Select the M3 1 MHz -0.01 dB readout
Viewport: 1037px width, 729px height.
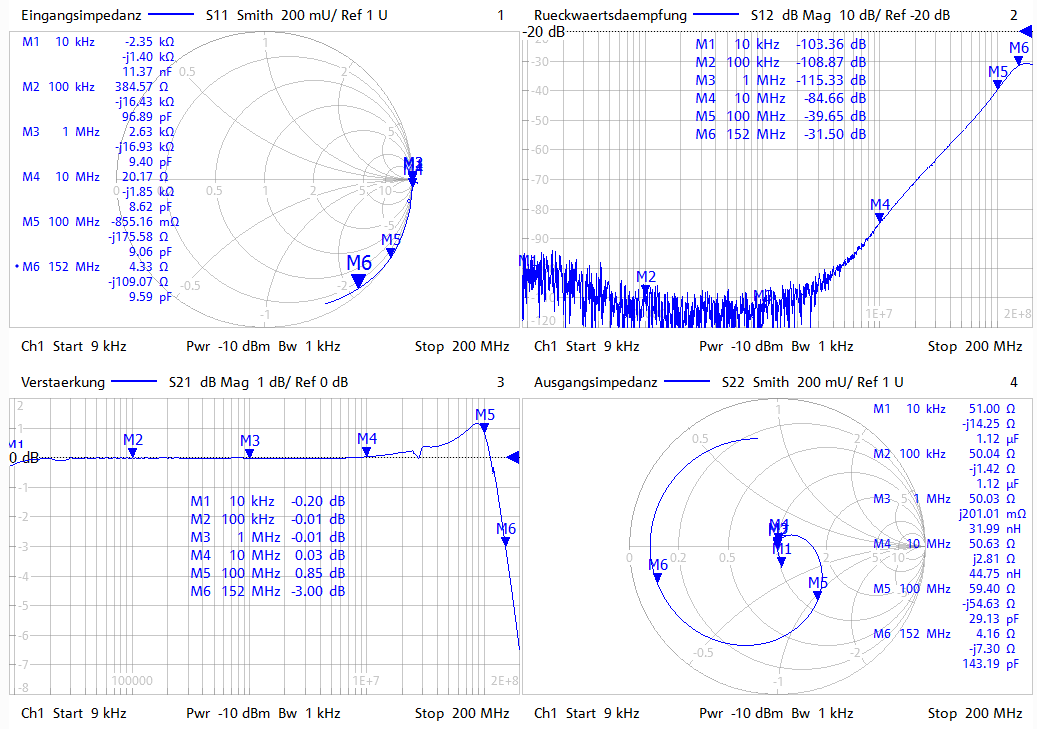pos(268,537)
